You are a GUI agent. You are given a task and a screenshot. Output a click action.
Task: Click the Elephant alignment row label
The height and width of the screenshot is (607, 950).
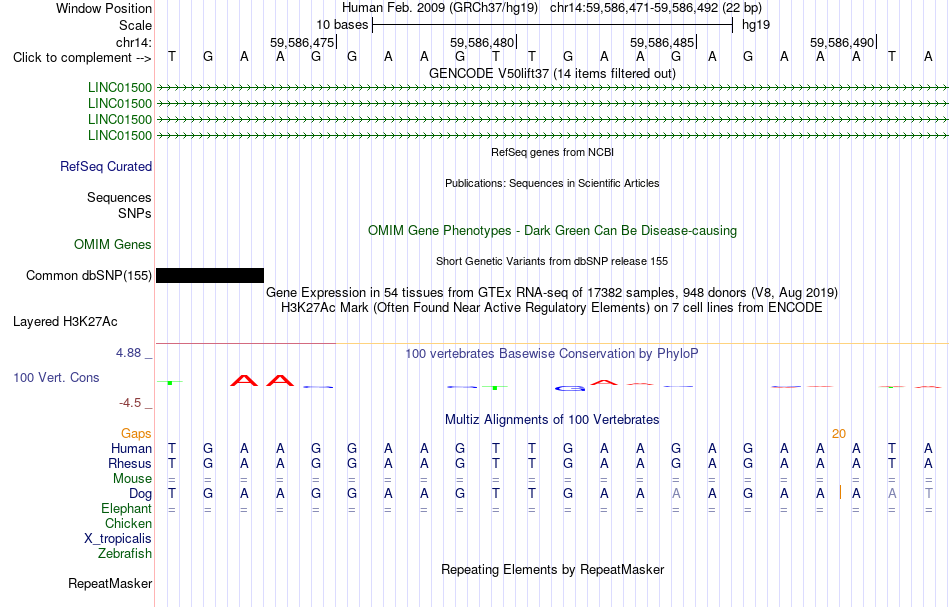127,508
